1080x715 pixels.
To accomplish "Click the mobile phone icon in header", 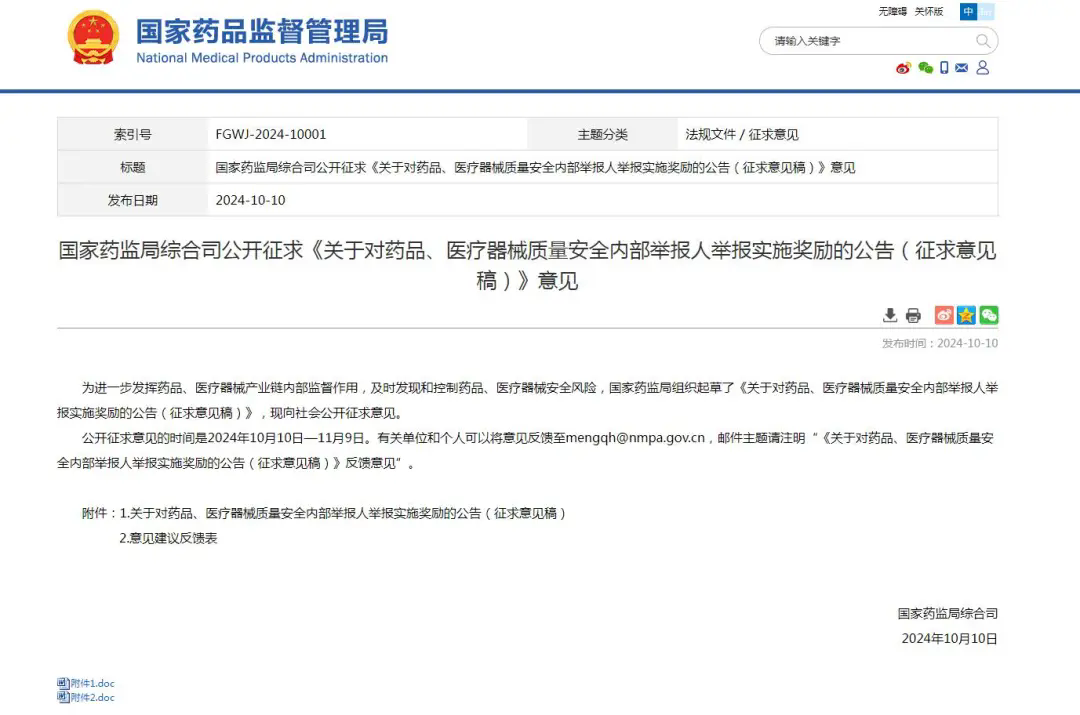I will click(944, 68).
